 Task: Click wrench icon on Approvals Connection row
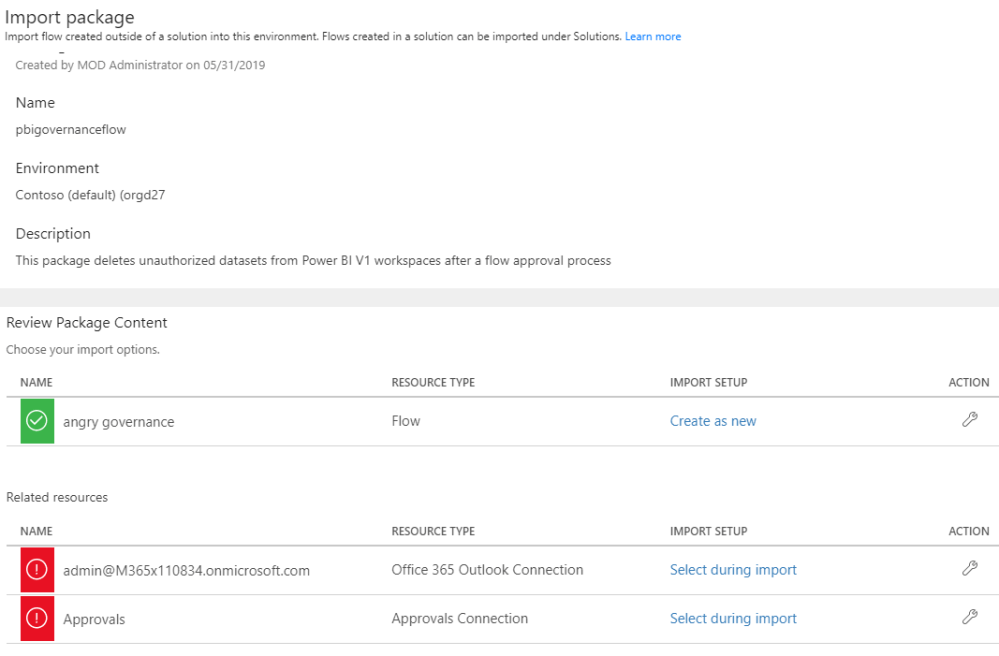coord(969,617)
